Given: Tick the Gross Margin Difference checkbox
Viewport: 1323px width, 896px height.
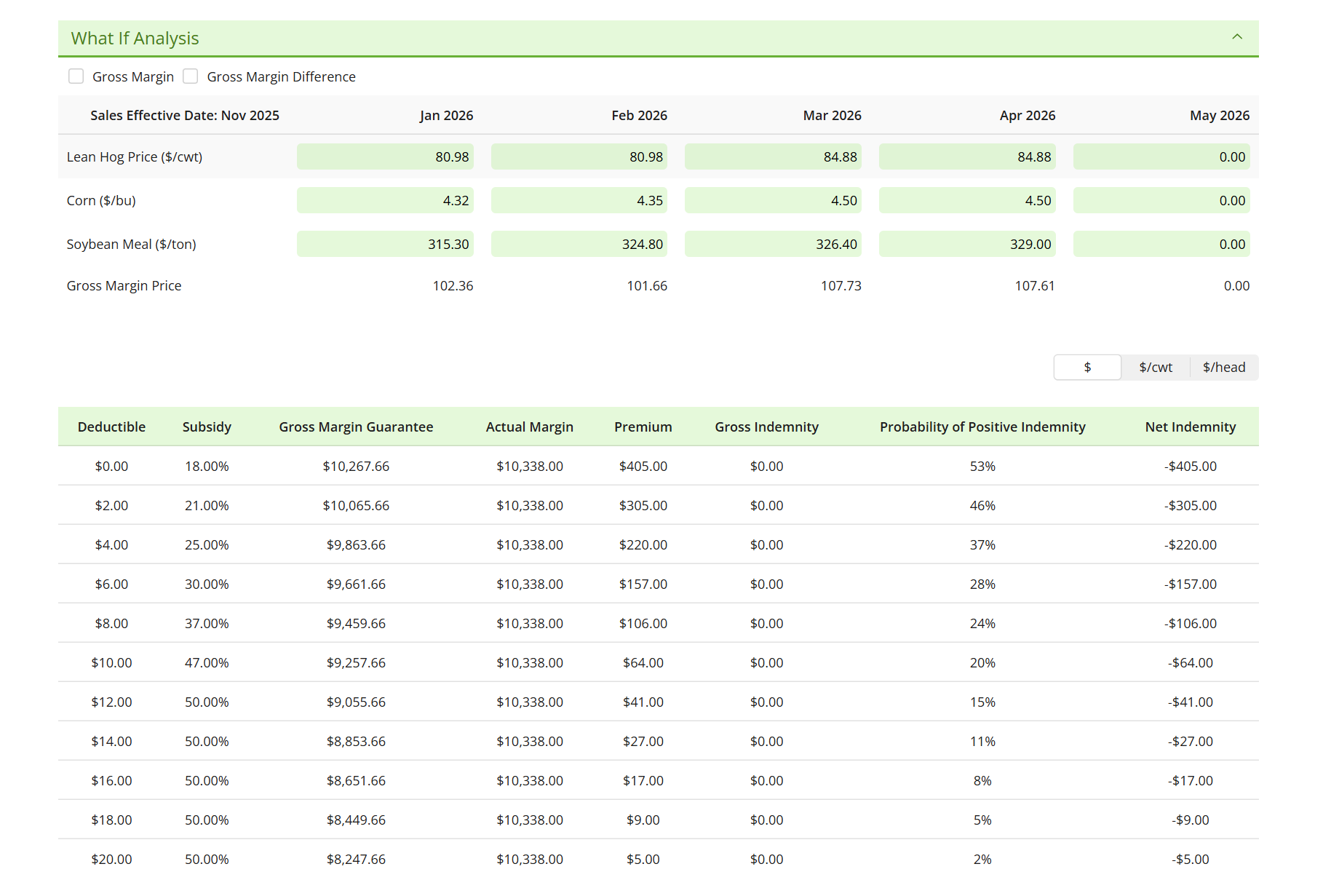Looking at the screenshot, I should pyautogui.click(x=191, y=76).
